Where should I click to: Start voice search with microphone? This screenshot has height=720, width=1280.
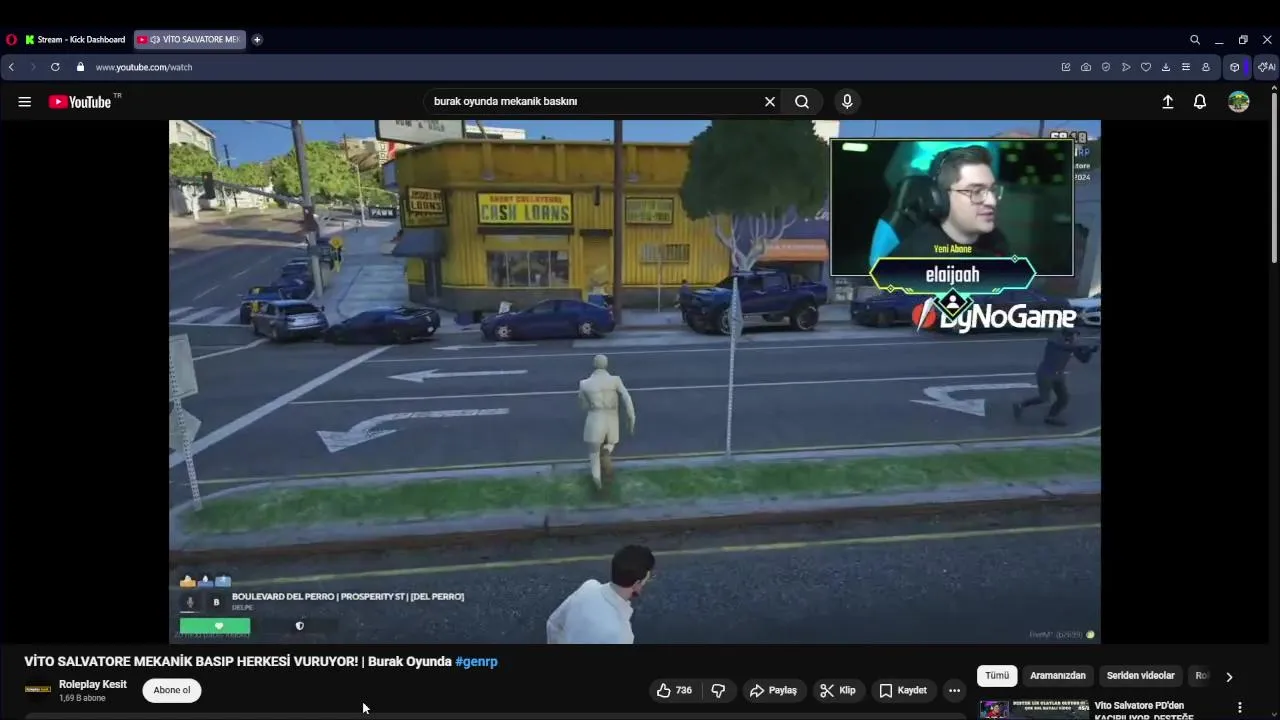click(847, 102)
